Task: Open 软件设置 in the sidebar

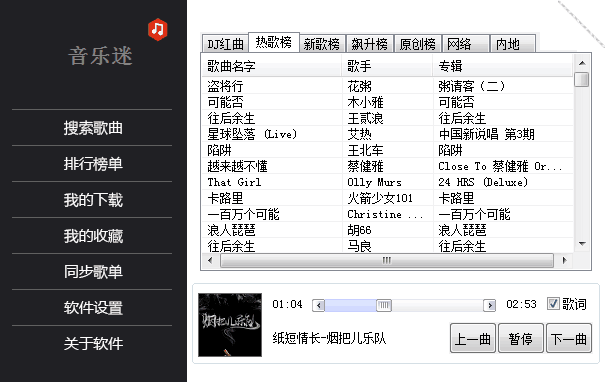Action: pyautogui.click(x=93, y=308)
